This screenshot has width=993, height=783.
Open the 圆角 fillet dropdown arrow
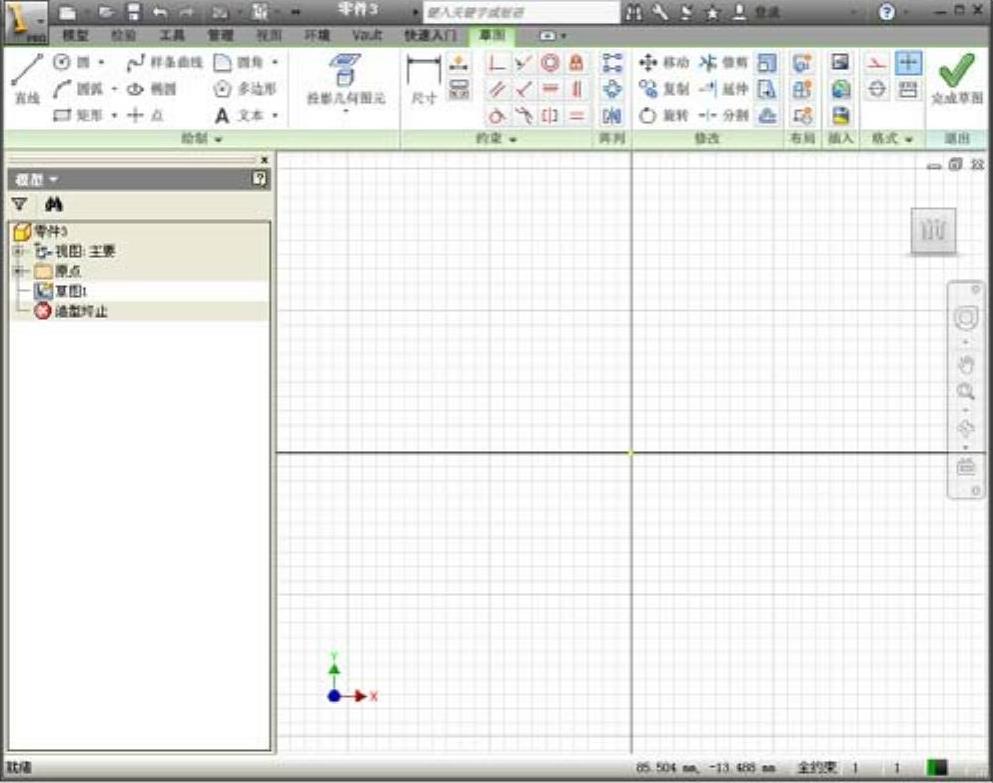tap(274, 62)
